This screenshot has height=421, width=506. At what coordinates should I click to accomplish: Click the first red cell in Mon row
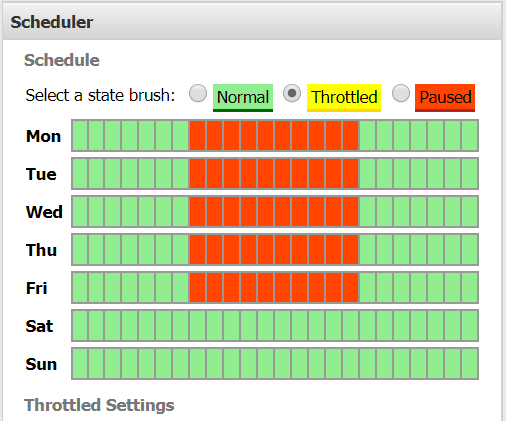[198, 136]
